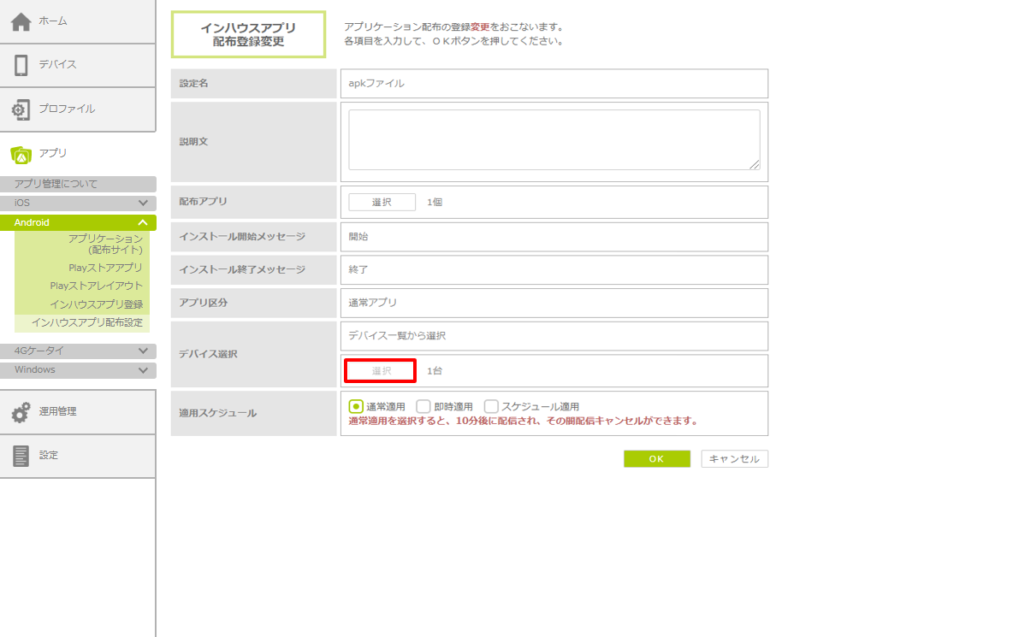Open Playストアアプリ menu item

click(x=105, y=268)
